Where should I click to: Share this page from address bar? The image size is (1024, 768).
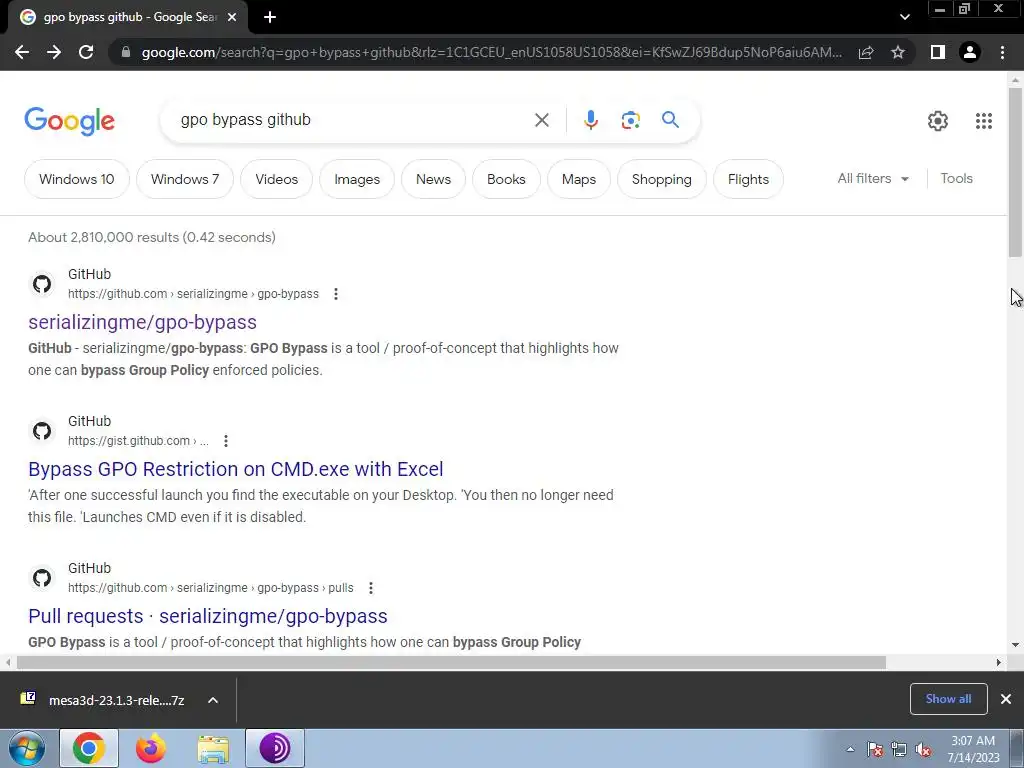(866, 52)
